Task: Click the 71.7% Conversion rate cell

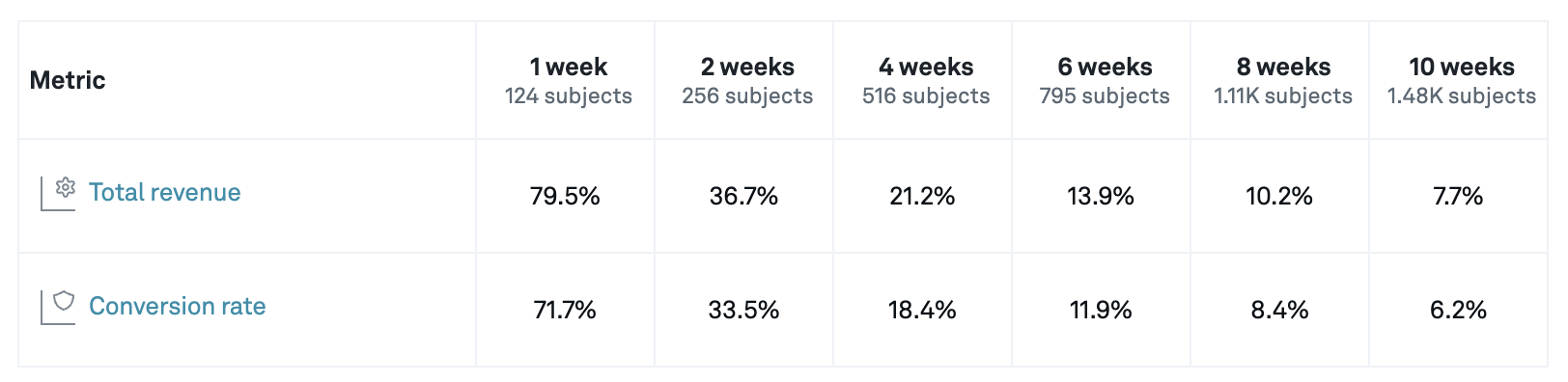Action: click(565, 310)
